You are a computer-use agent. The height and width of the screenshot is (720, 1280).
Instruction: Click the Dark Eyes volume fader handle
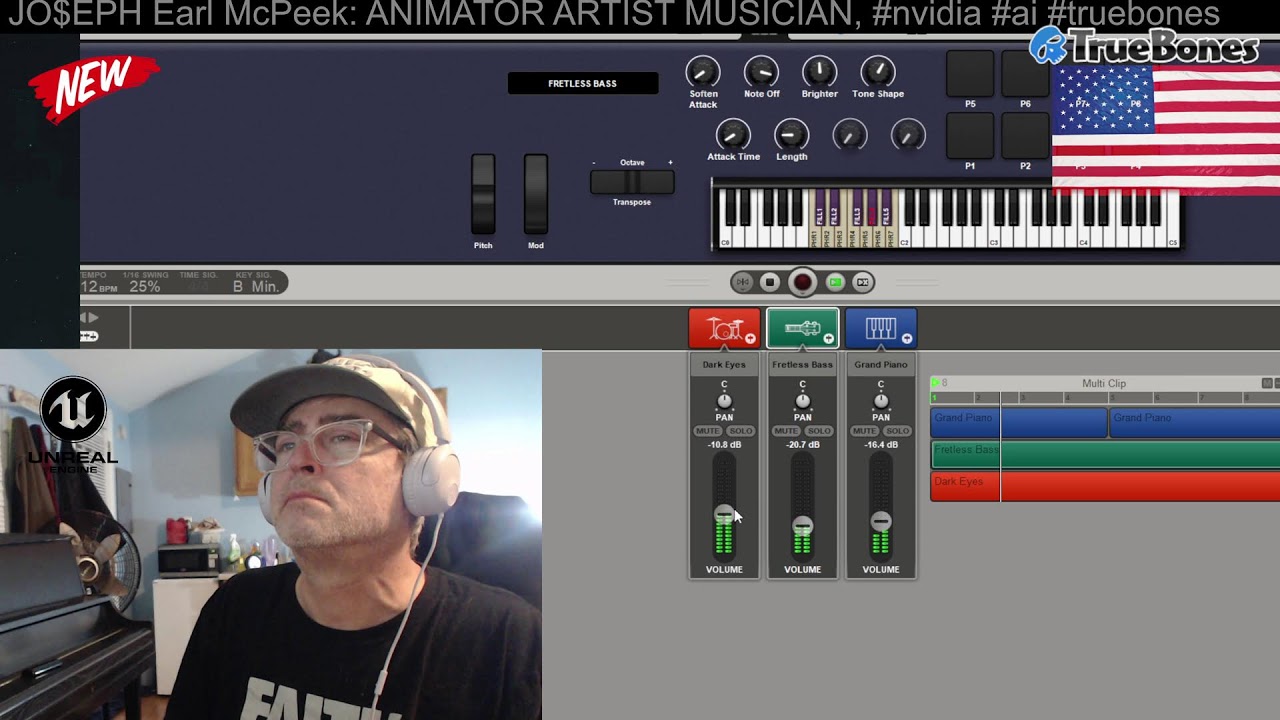724,514
